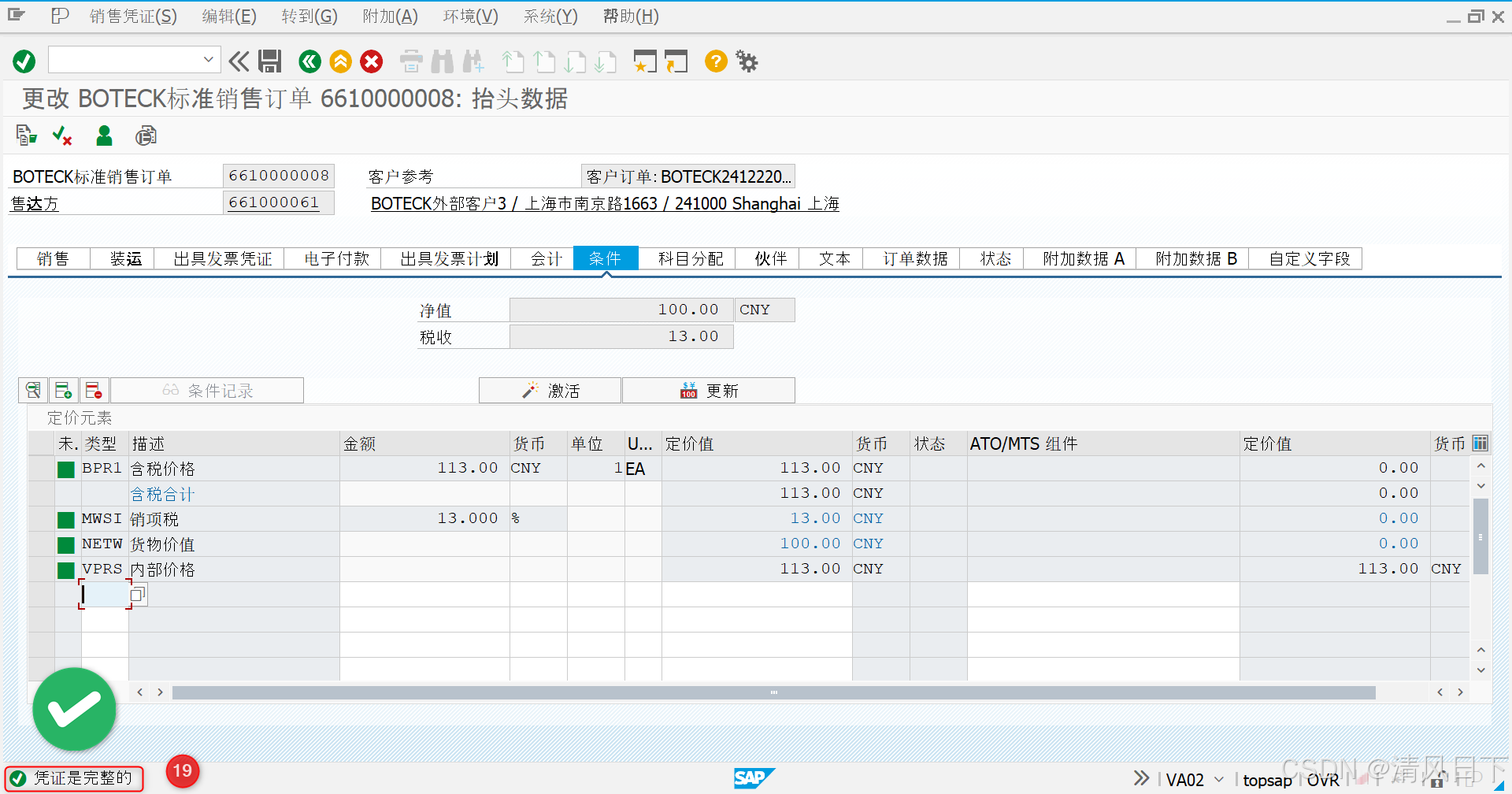Screen dimensions: 1512x794
Task: Click the display sold-to party person icon
Action: pos(104,135)
